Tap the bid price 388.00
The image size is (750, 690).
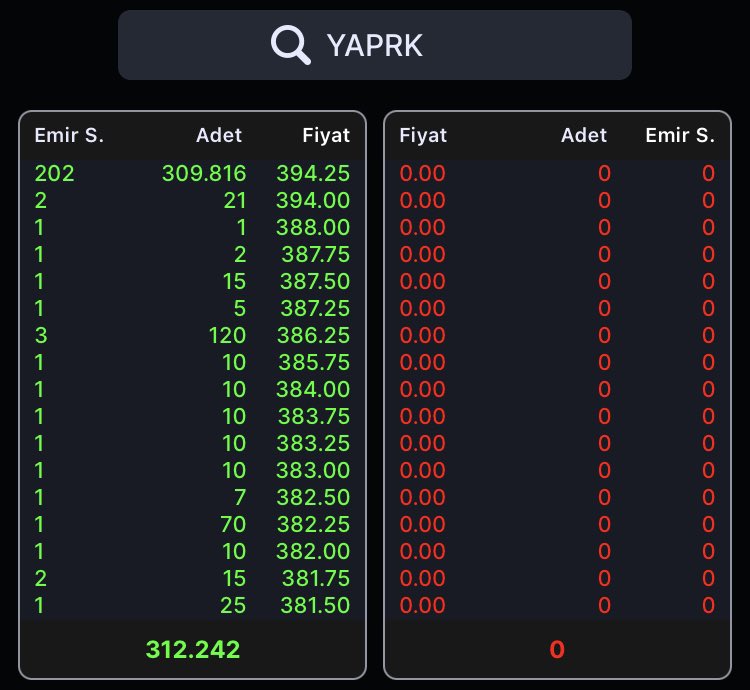pyautogui.click(x=313, y=227)
